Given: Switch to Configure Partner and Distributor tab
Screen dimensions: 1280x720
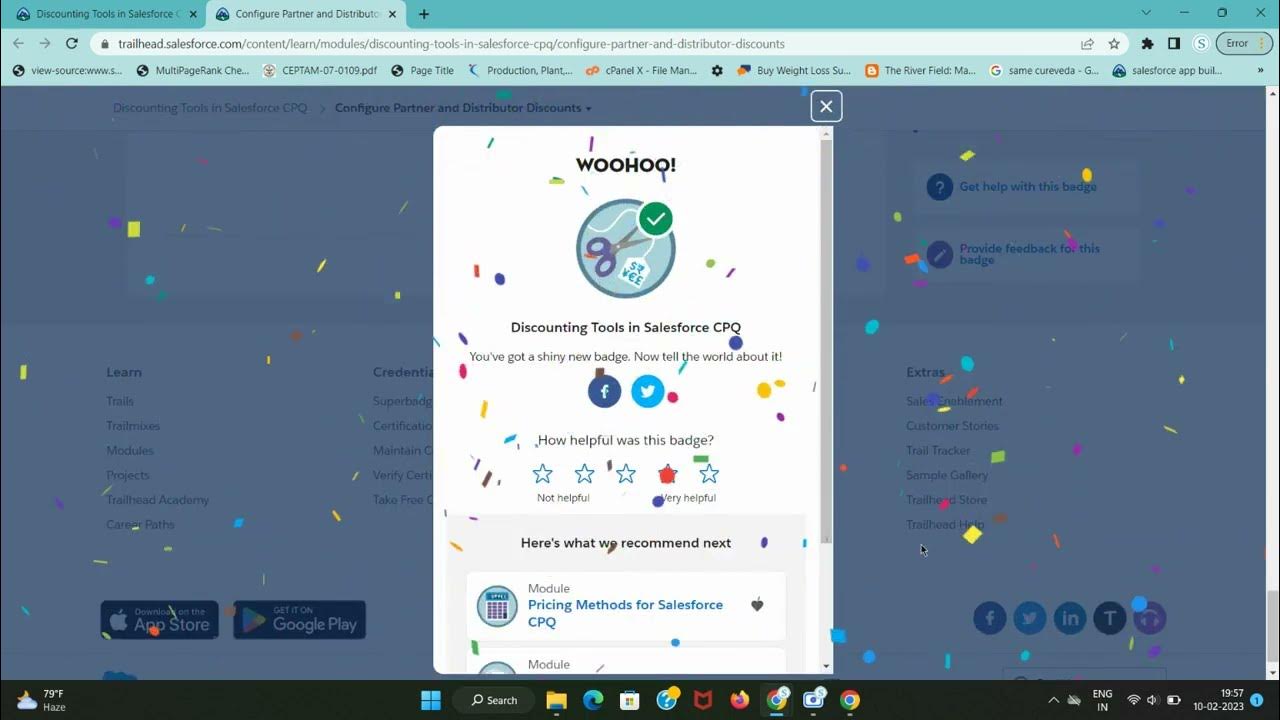Looking at the screenshot, I should pos(305,14).
